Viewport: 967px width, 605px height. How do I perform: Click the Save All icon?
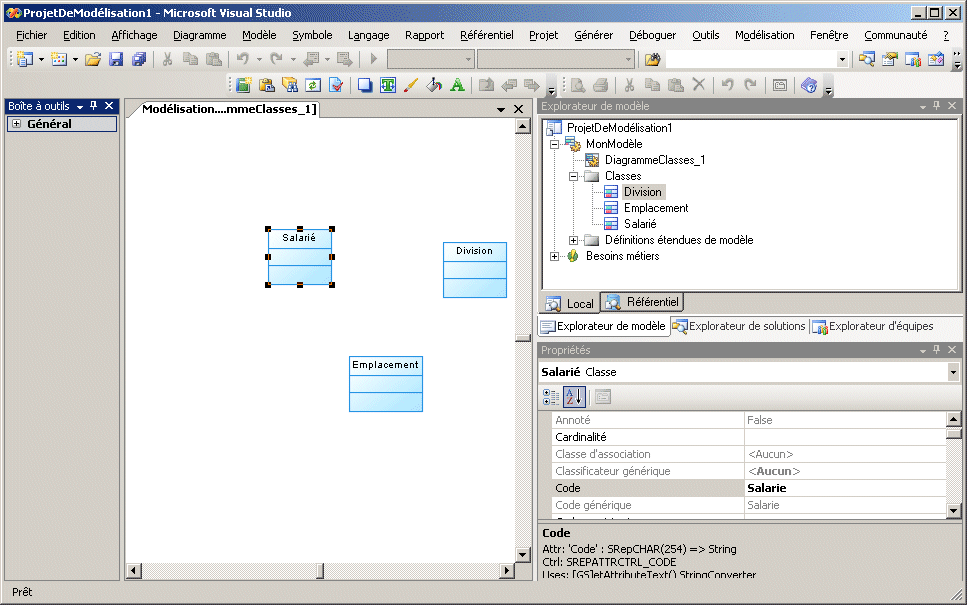139,59
